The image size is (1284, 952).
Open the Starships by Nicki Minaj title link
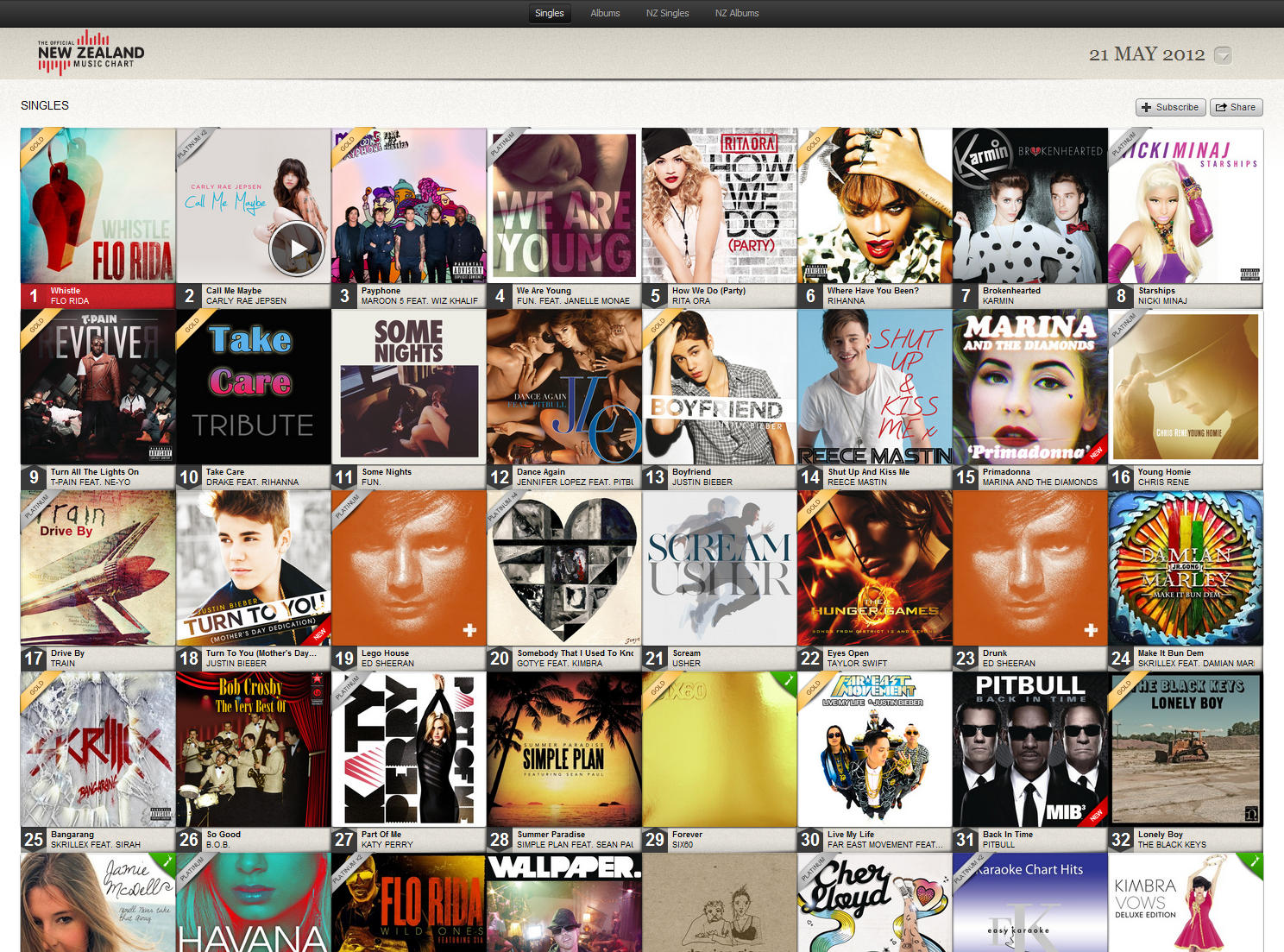point(1156,291)
